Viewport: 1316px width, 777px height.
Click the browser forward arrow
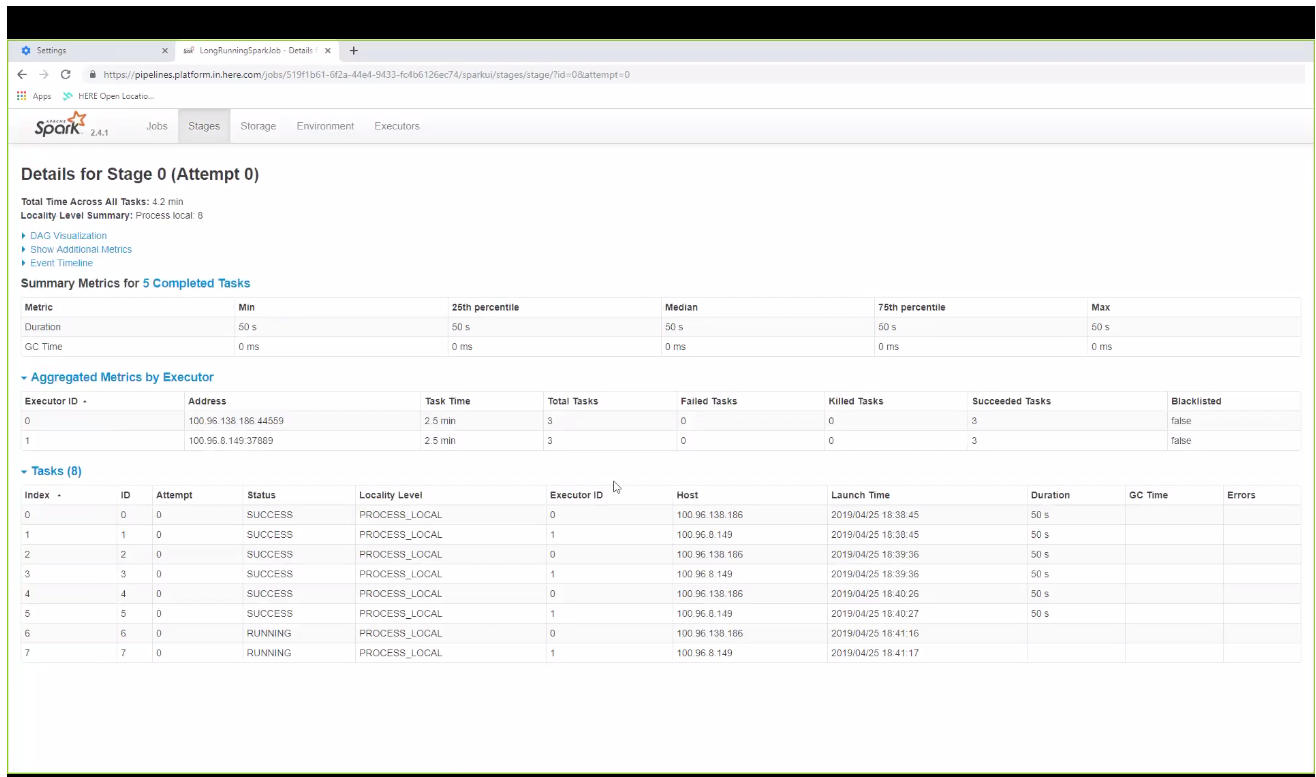(42, 72)
